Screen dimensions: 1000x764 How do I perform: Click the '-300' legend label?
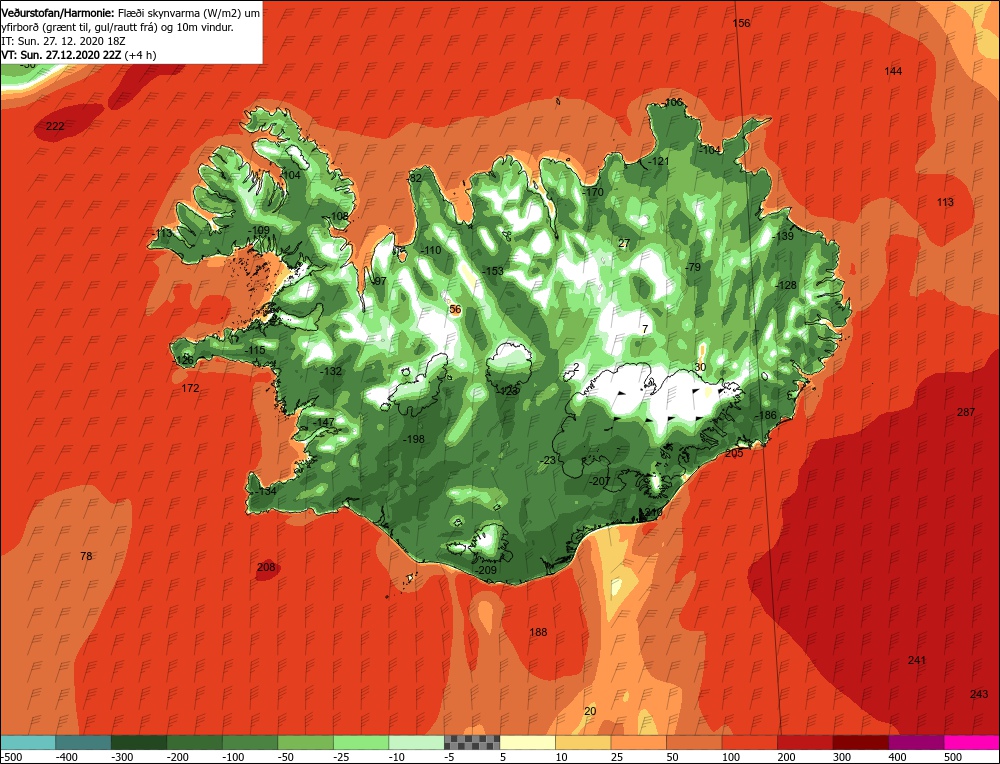(x=122, y=757)
